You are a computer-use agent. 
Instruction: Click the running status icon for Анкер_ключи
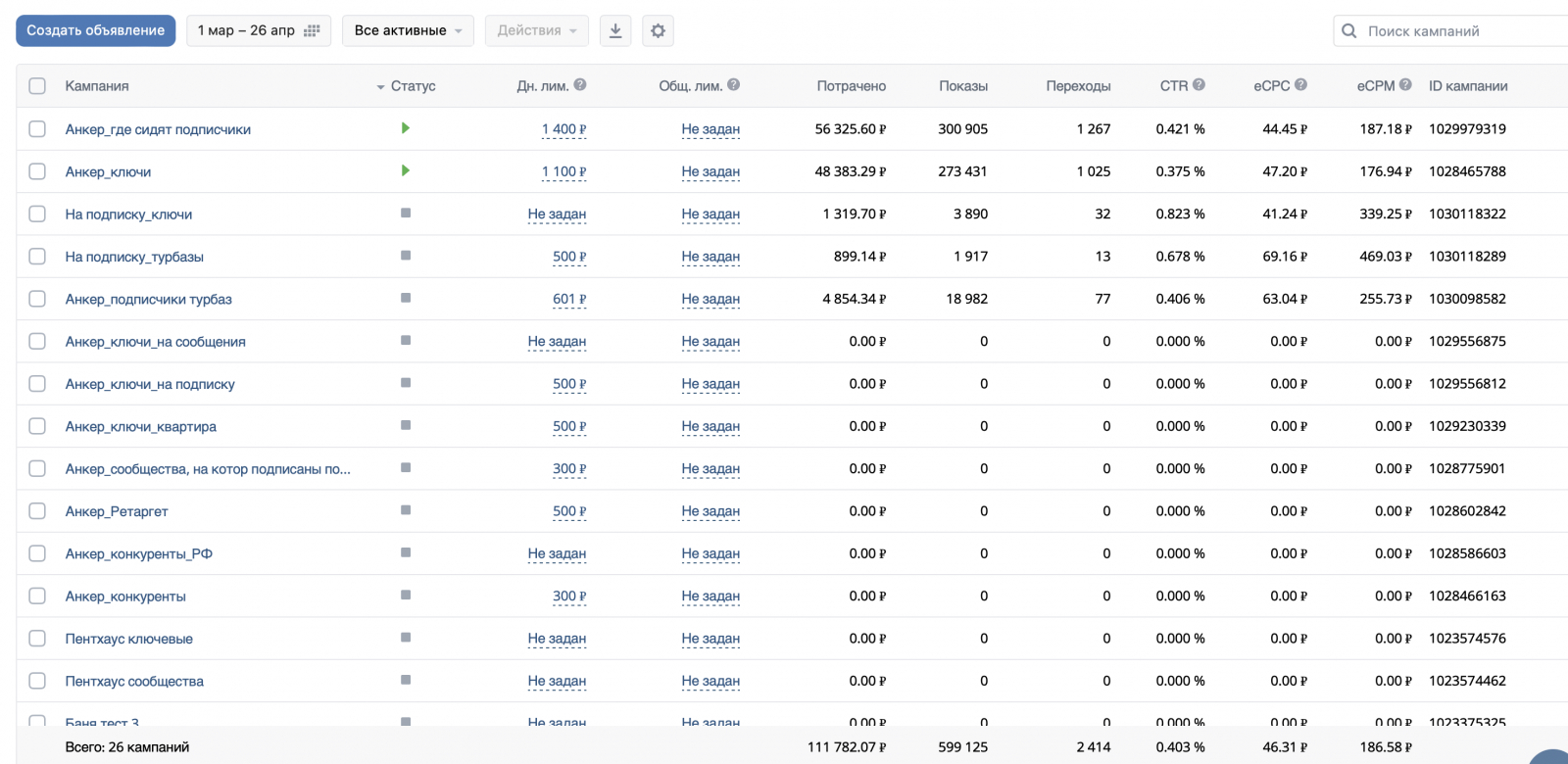pyautogui.click(x=405, y=171)
